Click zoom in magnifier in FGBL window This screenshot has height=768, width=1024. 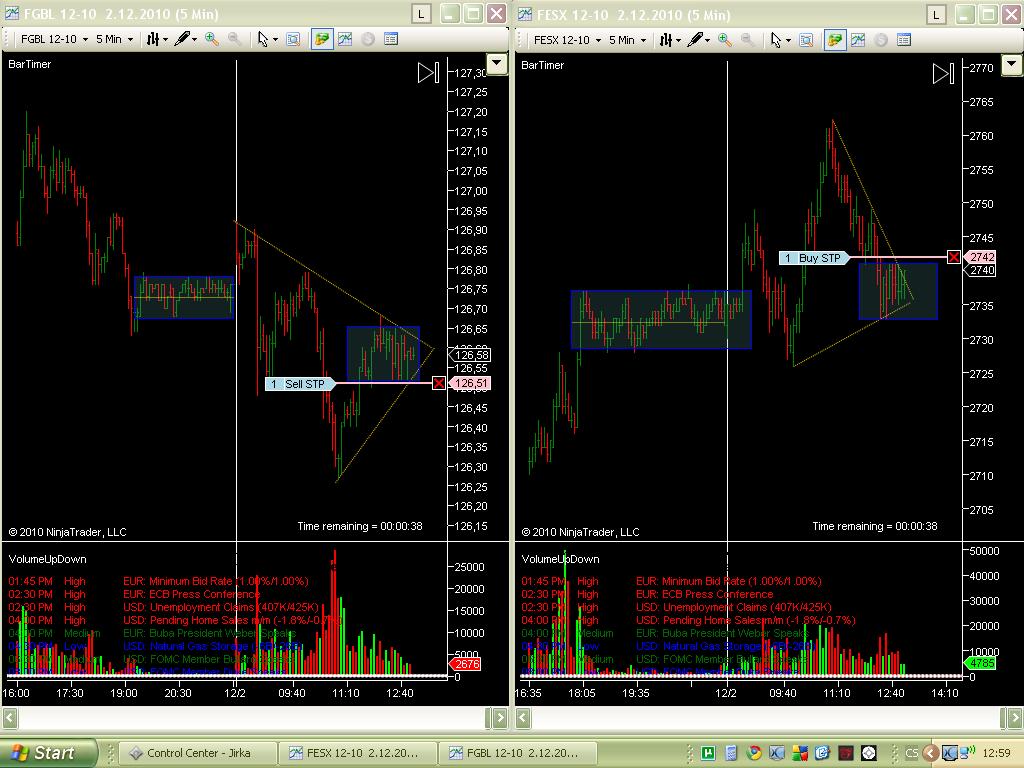click(x=212, y=39)
